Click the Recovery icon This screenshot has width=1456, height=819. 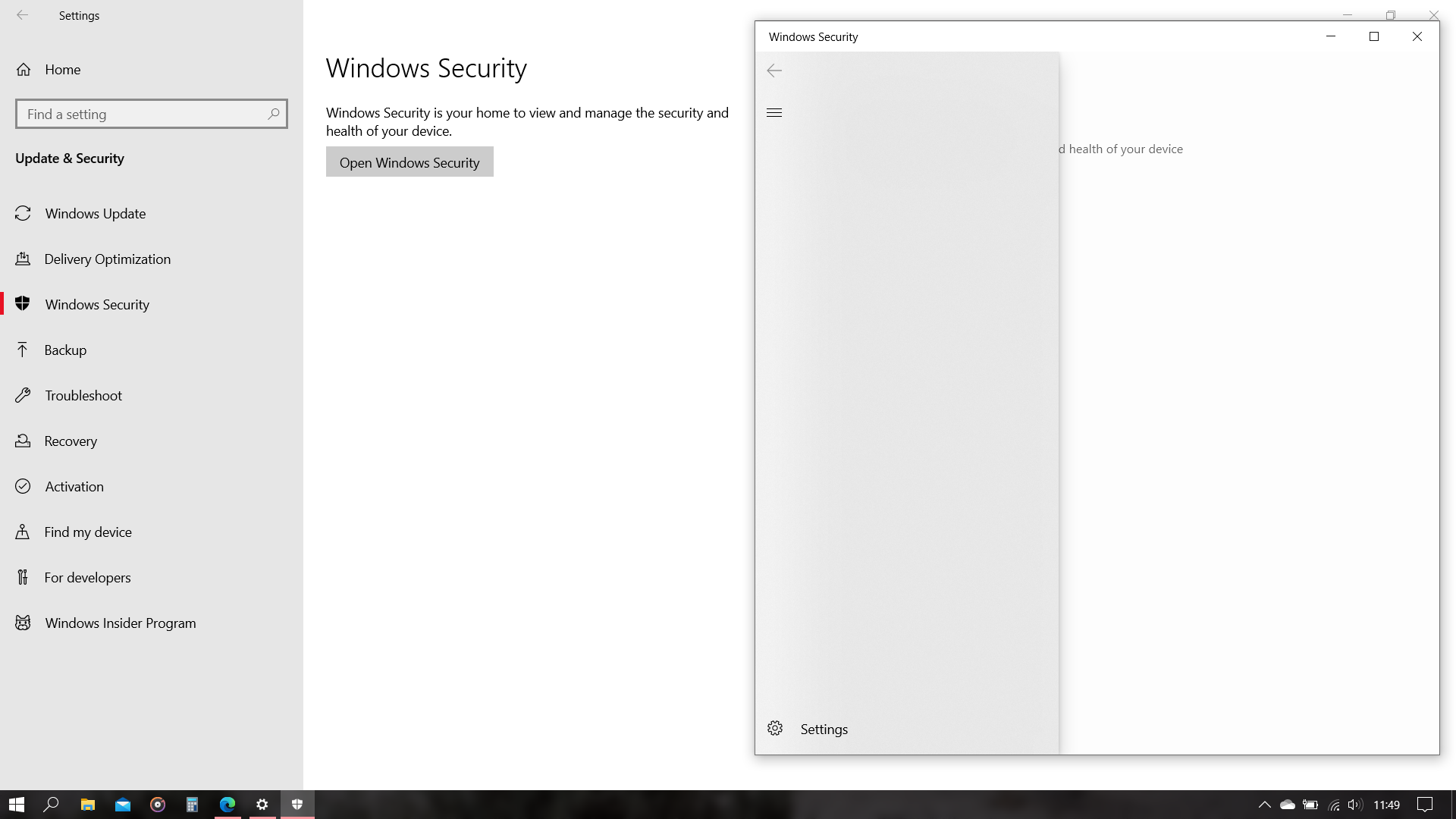(23, 441)
